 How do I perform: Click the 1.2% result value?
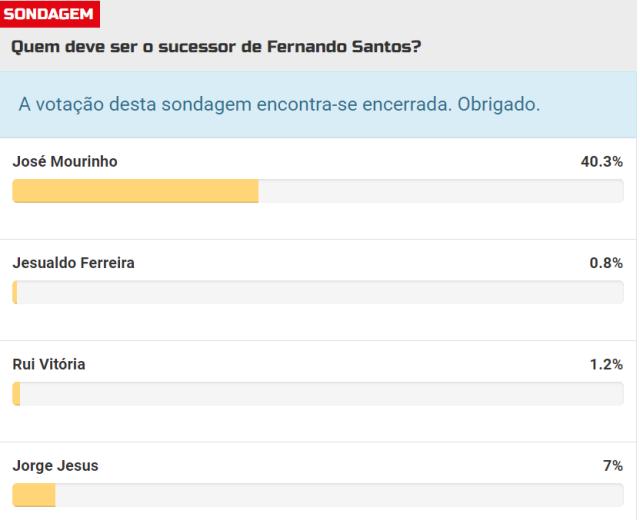(x=606, y=365)
